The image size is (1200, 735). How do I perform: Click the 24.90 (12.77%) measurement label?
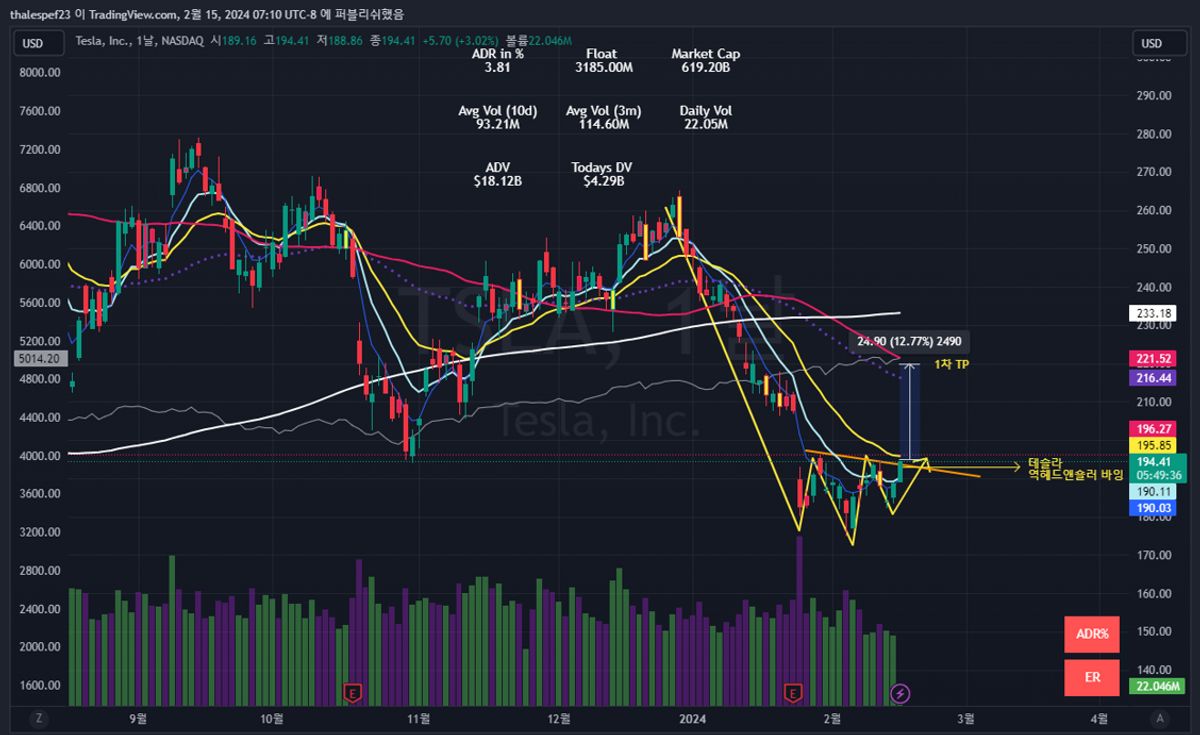tap(909, 343)
